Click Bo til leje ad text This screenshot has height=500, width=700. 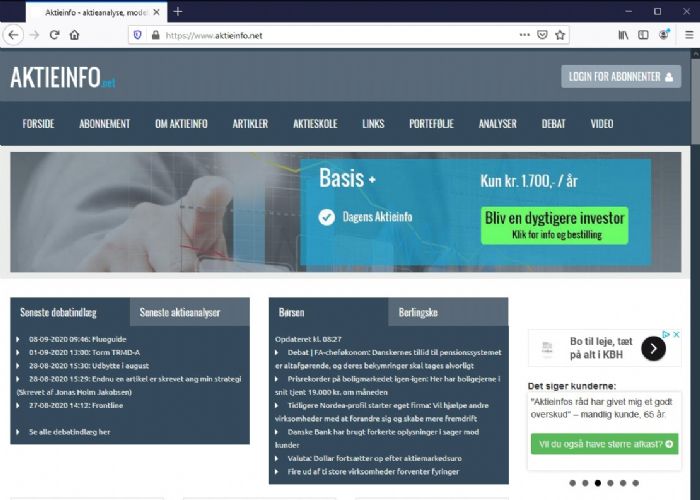601,348
